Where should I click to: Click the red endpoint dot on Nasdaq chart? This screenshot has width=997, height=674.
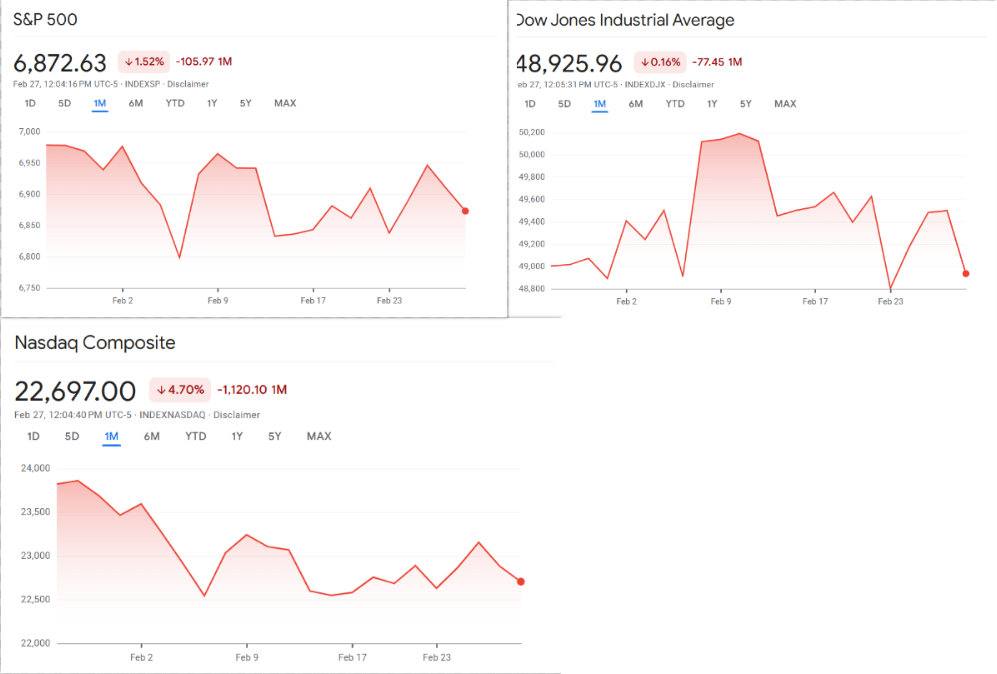(x=521, y=582)
